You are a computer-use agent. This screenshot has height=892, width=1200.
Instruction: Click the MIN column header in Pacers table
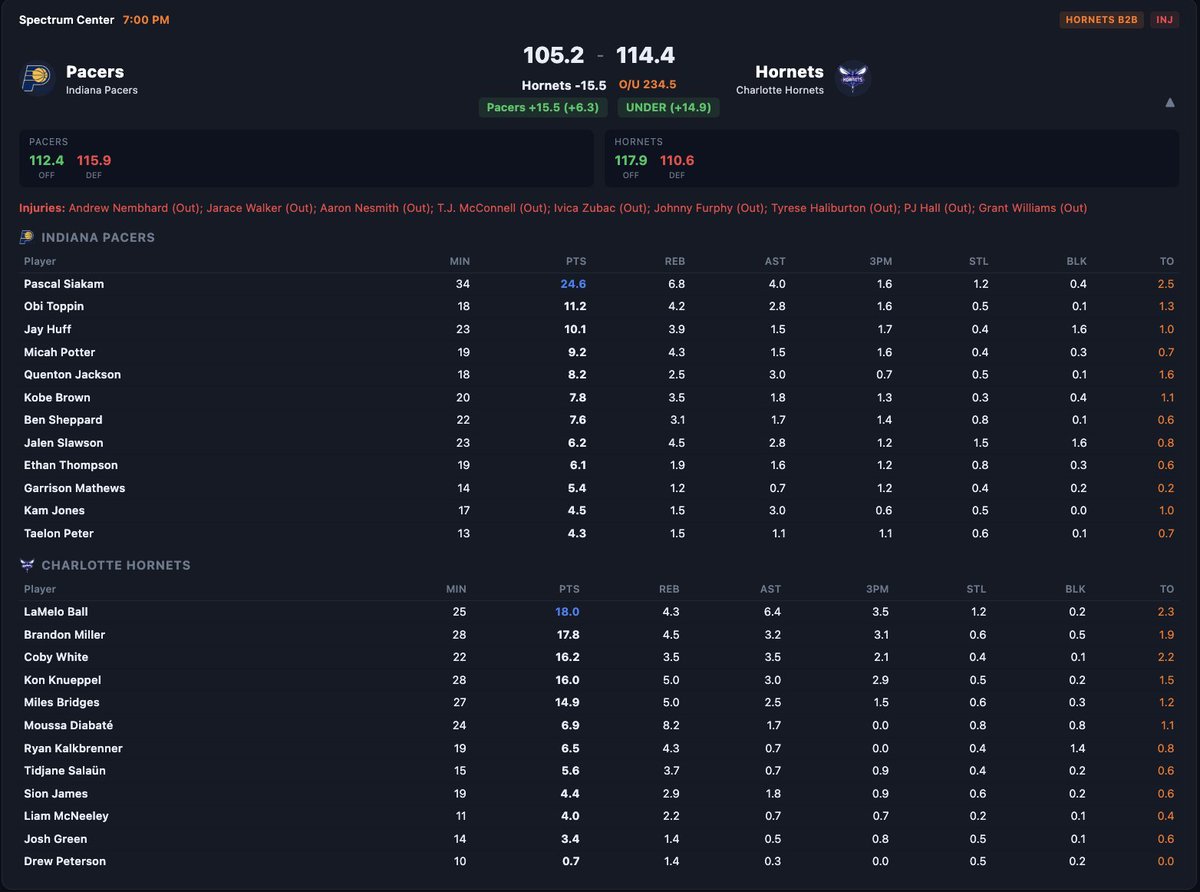coord(459,261)
